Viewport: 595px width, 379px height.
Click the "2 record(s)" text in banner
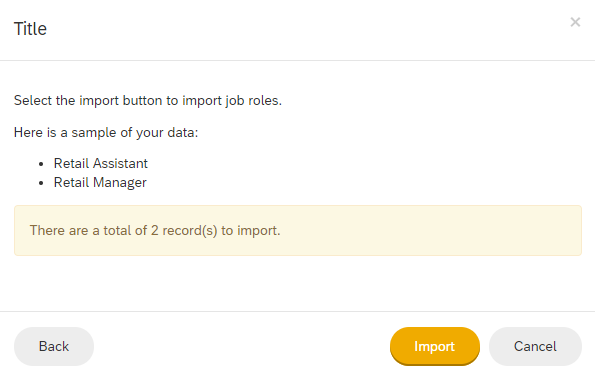184,231
